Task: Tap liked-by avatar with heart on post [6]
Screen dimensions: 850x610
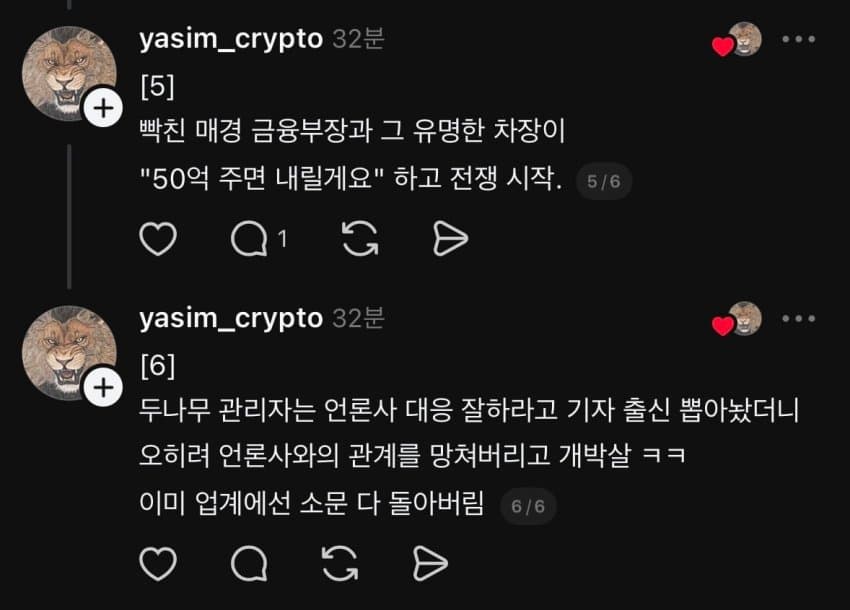Action: [737, 319]
